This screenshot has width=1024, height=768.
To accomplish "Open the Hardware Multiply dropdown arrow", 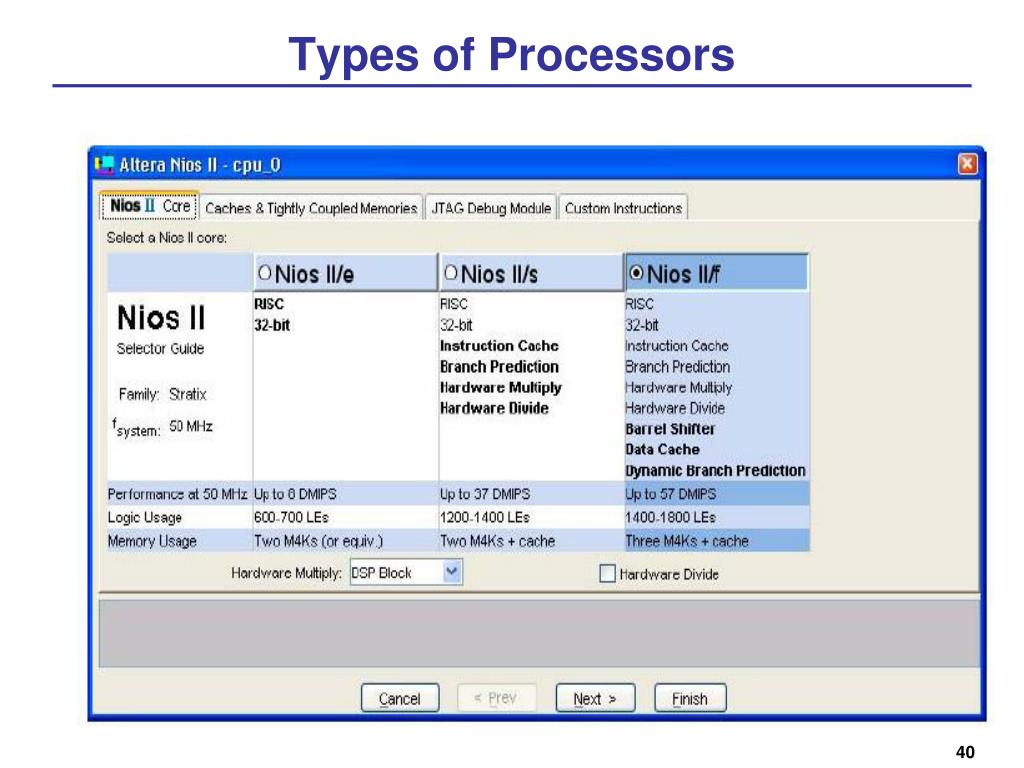I will click(452, 572).
